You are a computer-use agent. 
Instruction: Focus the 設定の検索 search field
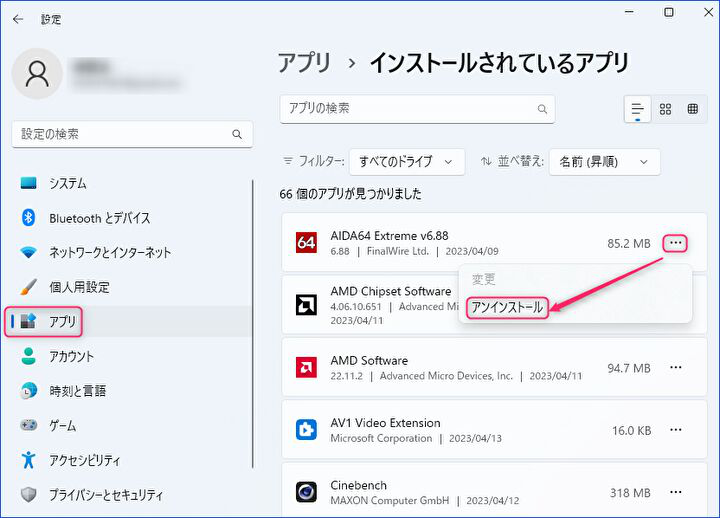tap(132, 135)
